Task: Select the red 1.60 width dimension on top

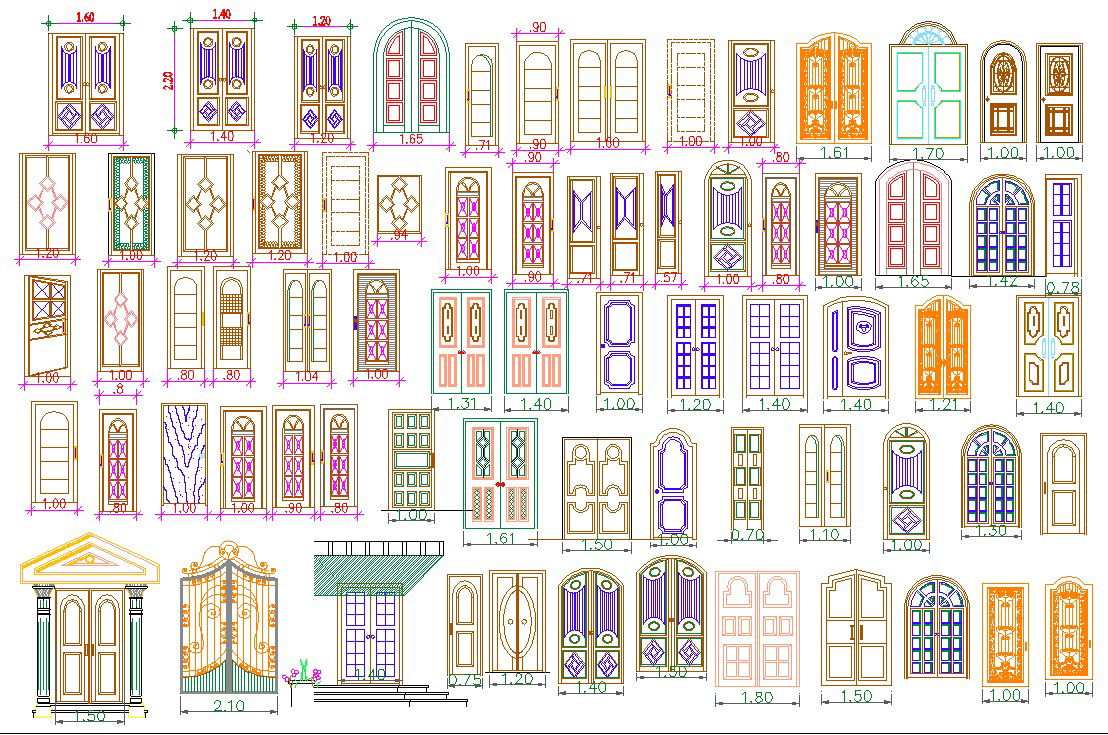Action: click(86, 18)
